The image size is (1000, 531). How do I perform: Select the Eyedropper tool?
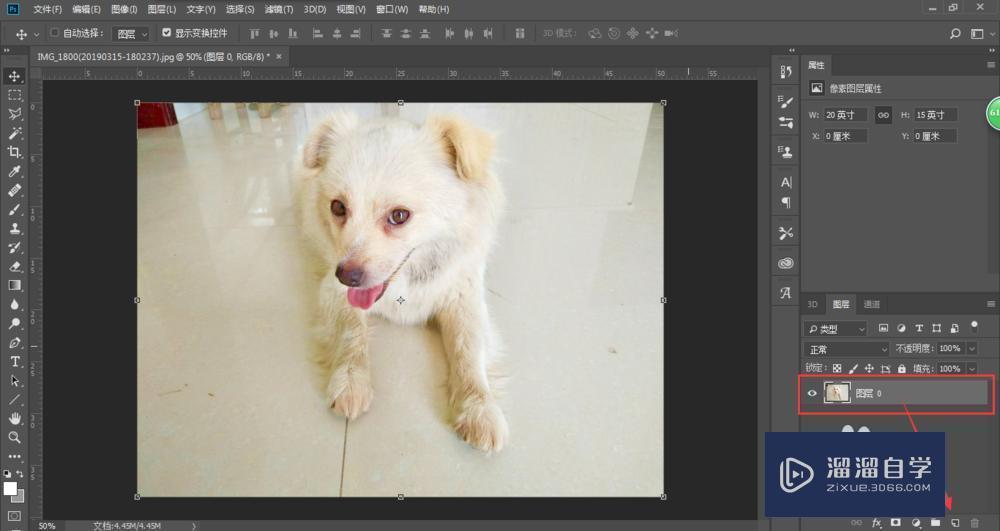(x=15, y=171)
